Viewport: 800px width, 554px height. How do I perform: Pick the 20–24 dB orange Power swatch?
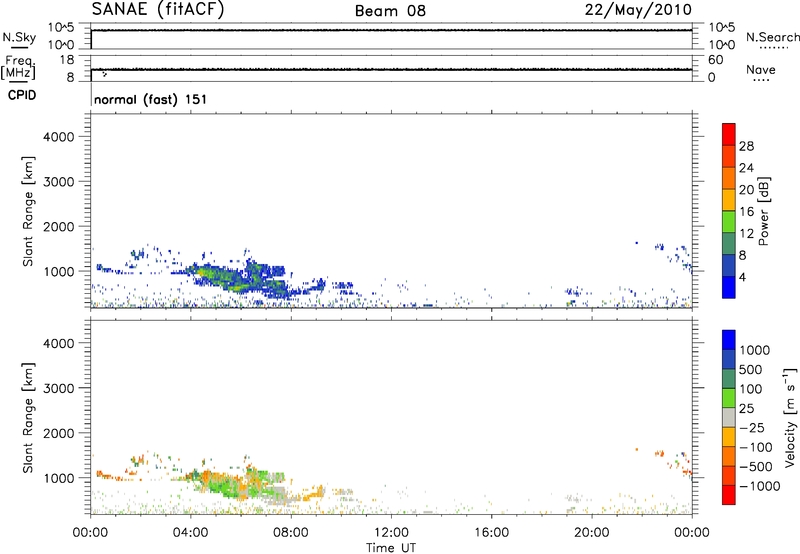pos(729,178)
